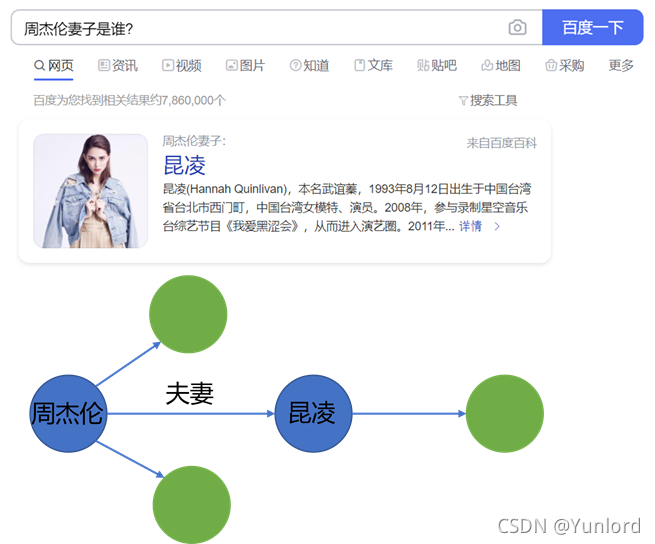655x544 pixels.
Task: Switch to the 资讯 tab
Action: [118, 66]
